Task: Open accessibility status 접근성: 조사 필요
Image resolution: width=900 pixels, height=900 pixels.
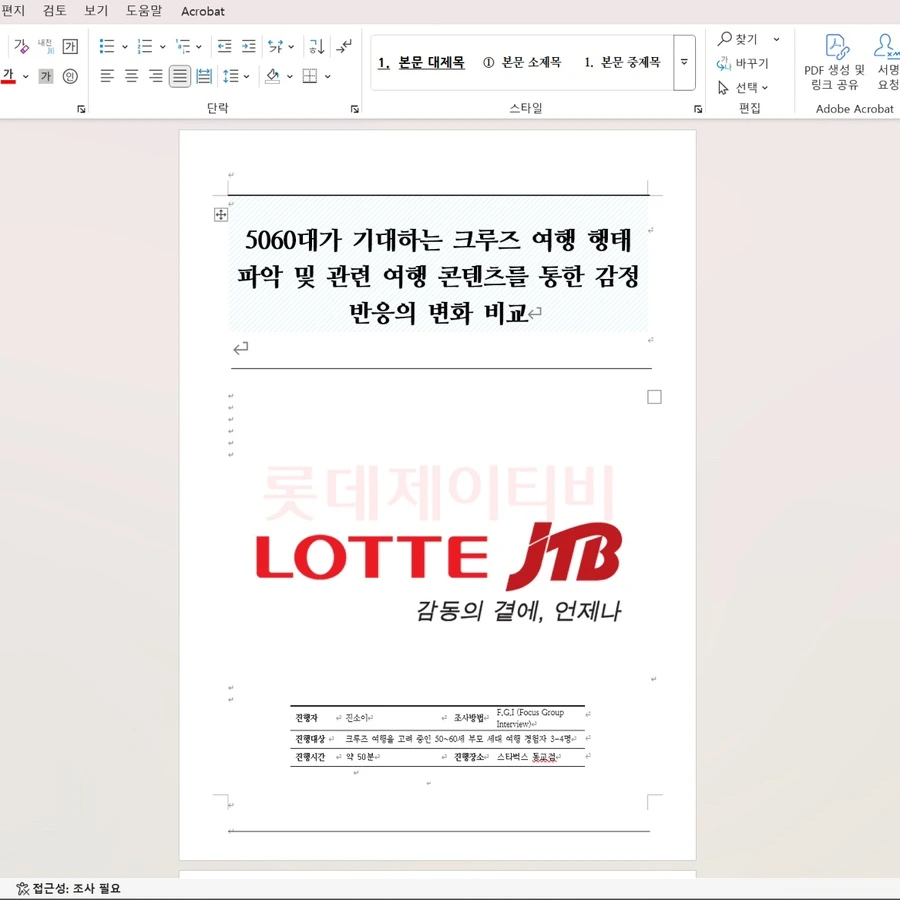Action: (x=69, y=889)
